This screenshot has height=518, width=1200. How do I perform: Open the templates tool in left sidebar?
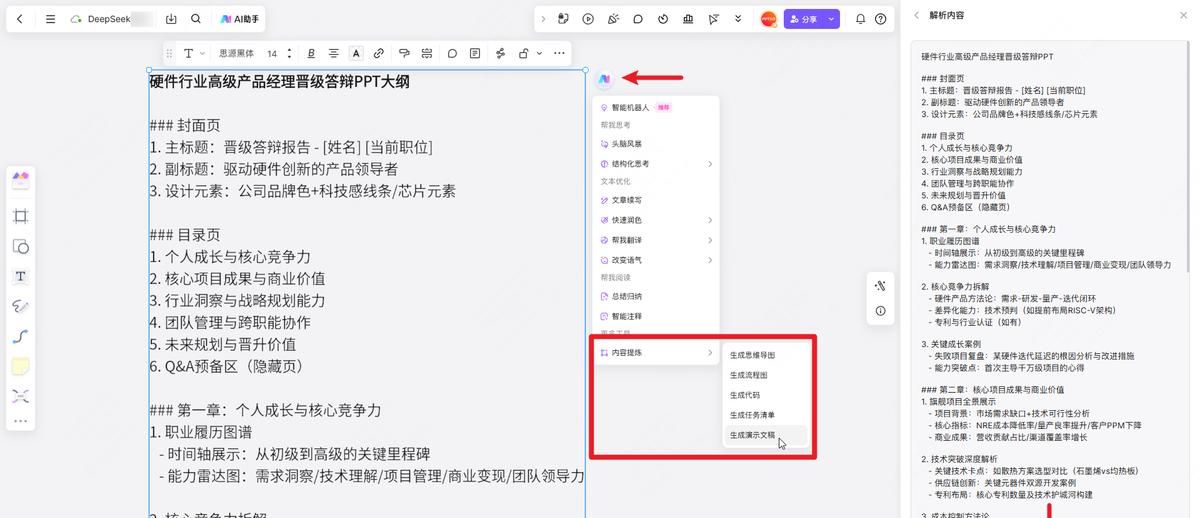coord(20,180)
